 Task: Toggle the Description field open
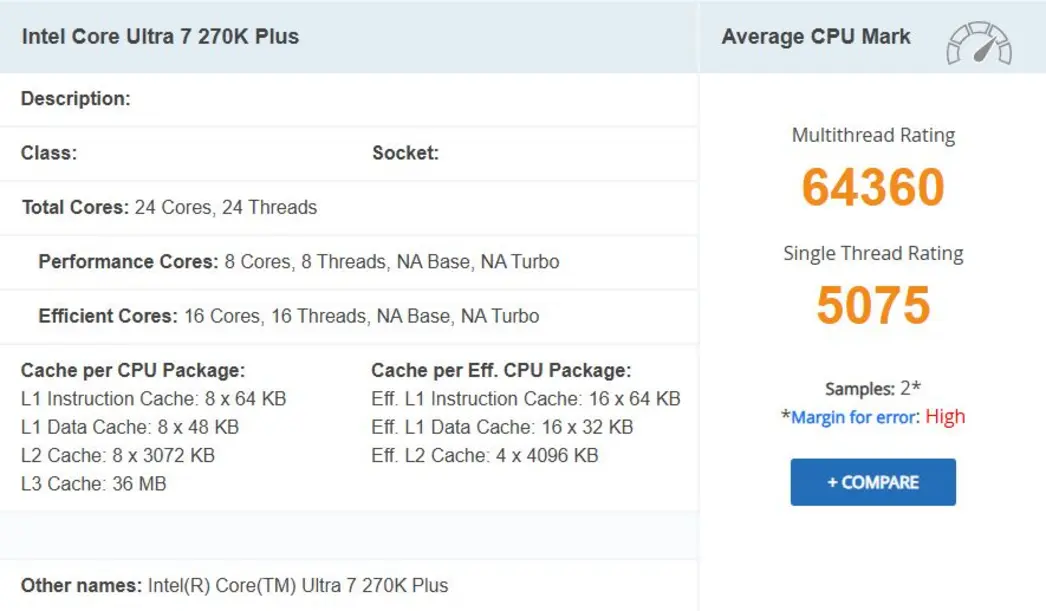coord(78,98)
